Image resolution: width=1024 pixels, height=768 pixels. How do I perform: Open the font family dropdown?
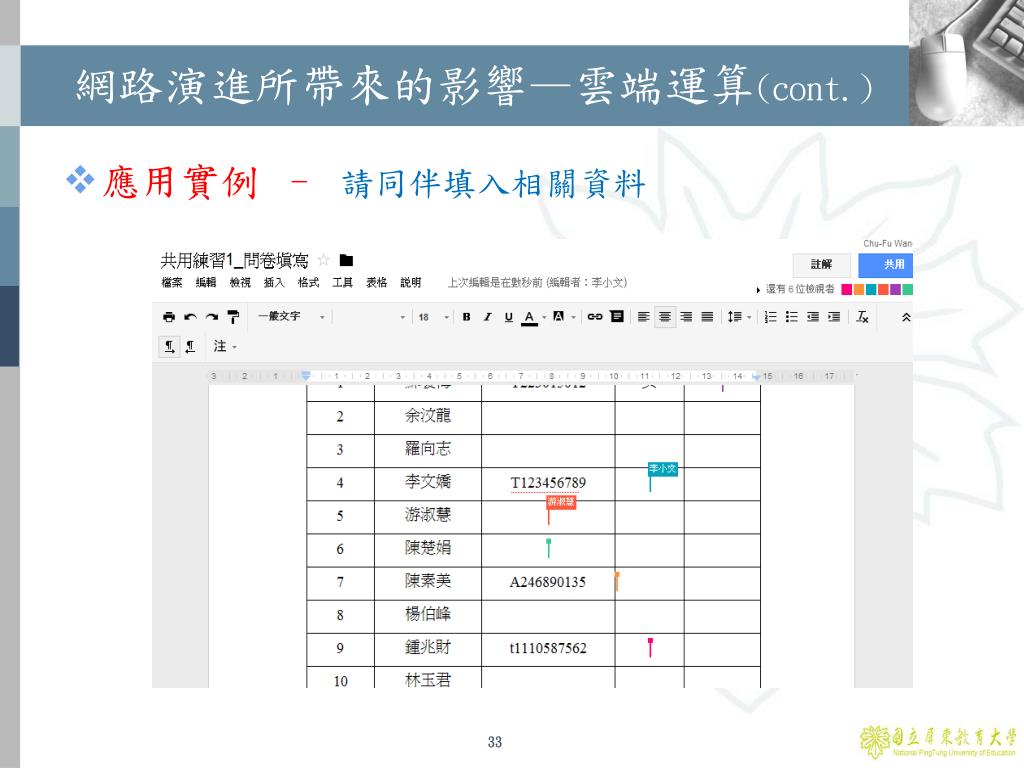(370, 317)
